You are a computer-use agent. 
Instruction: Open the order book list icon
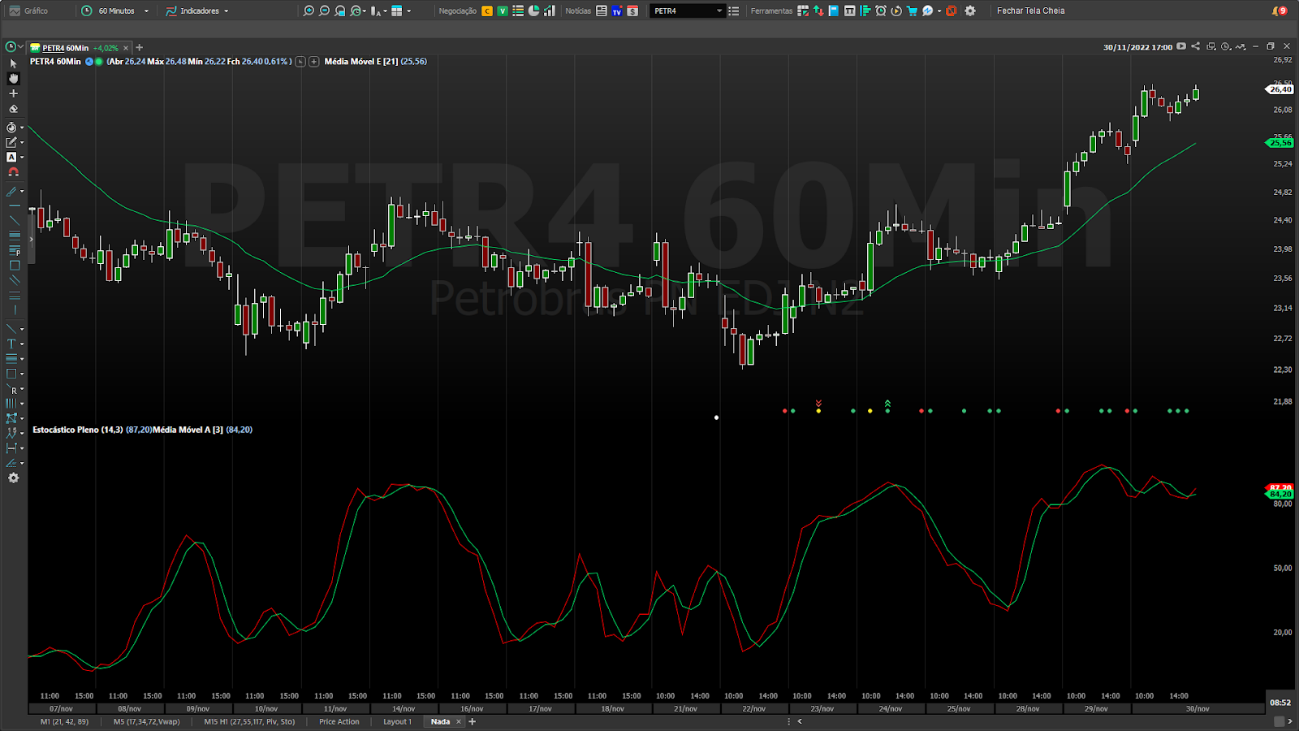point(518,11)
